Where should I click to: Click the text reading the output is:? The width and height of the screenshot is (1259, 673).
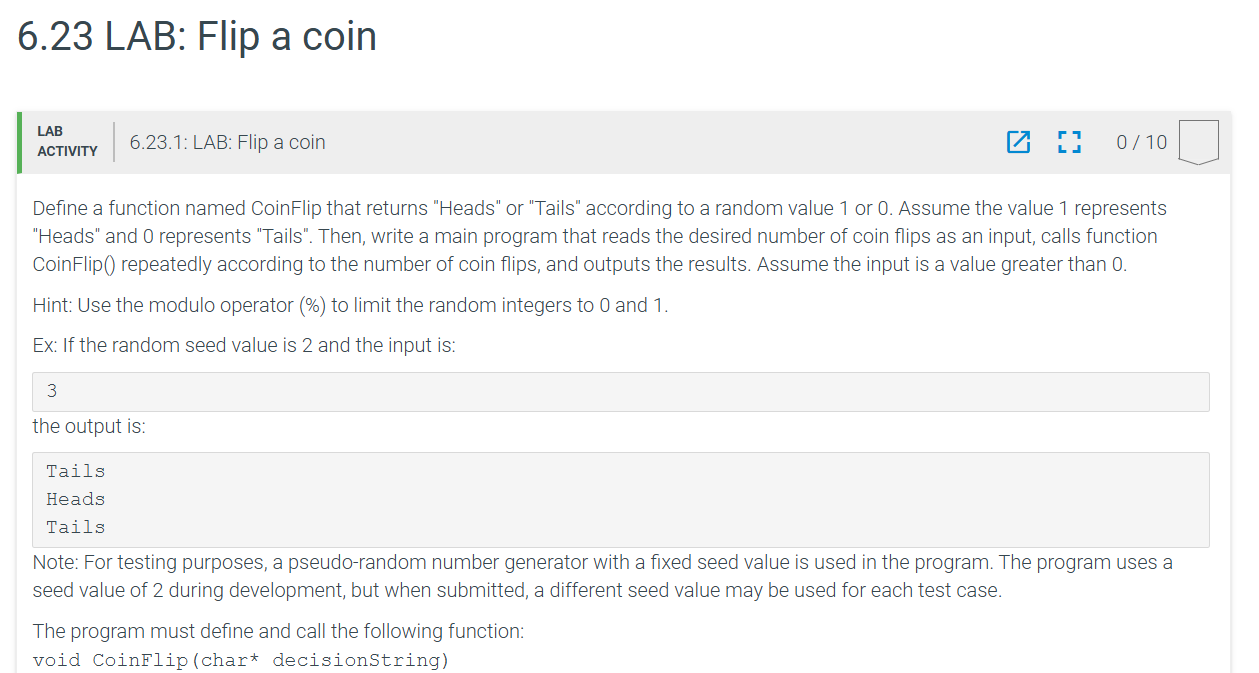86,425
